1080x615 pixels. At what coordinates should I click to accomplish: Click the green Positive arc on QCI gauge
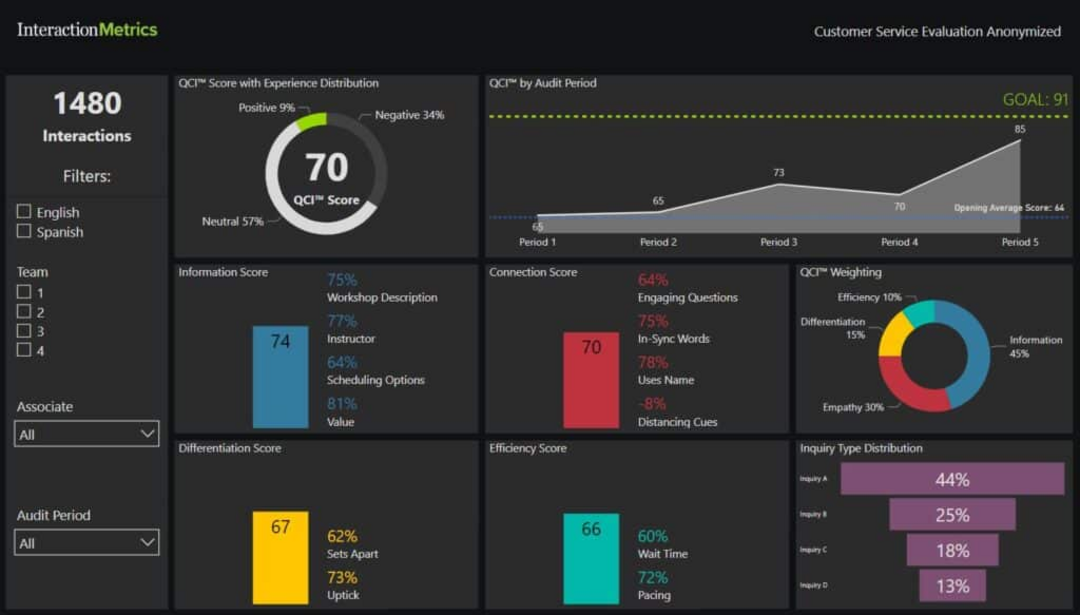(311, 122)
